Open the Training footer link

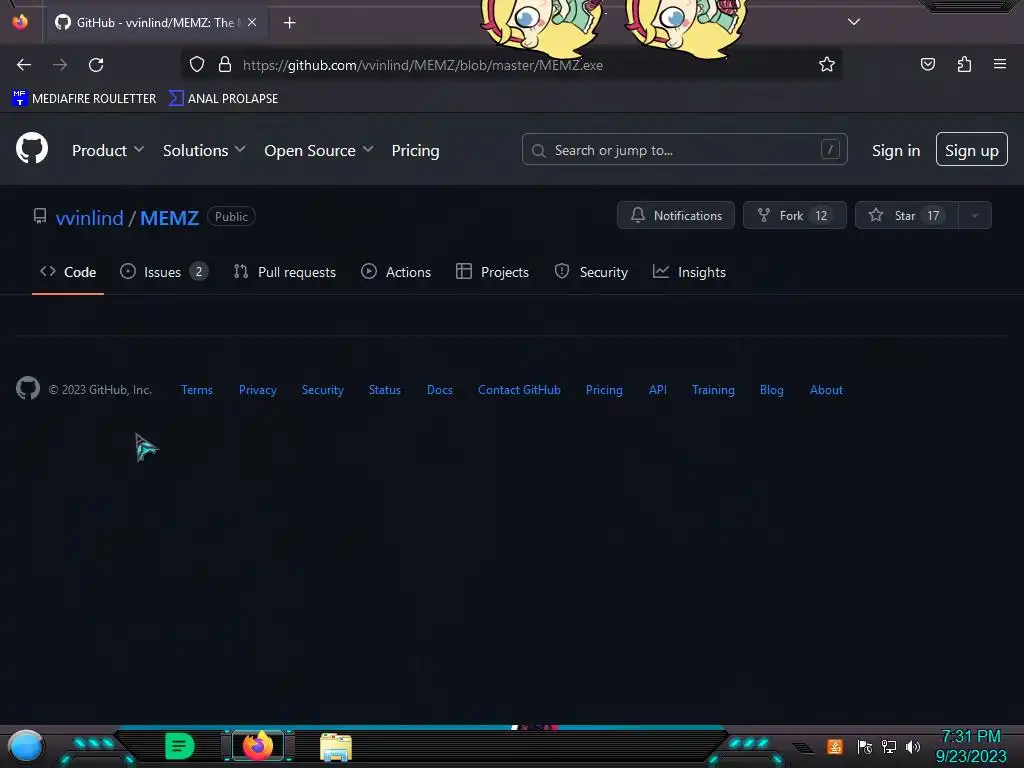click(713, 390)
